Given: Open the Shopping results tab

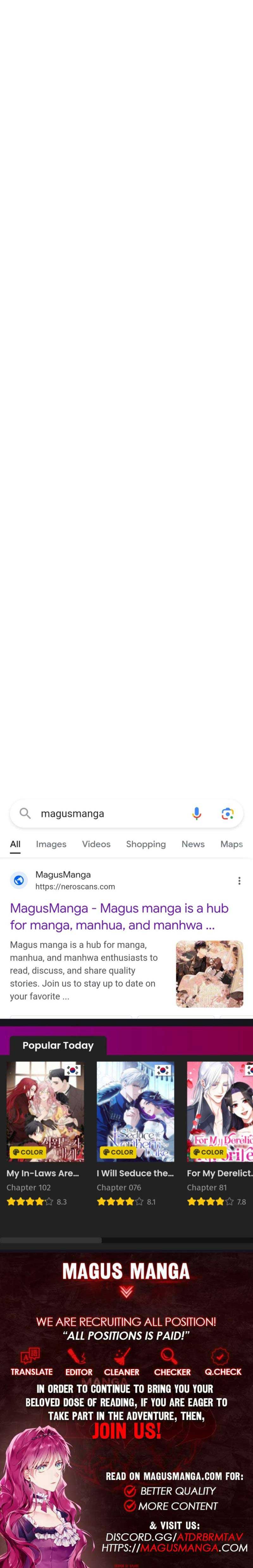Looking at the screenshot, I should click(146, 844).
